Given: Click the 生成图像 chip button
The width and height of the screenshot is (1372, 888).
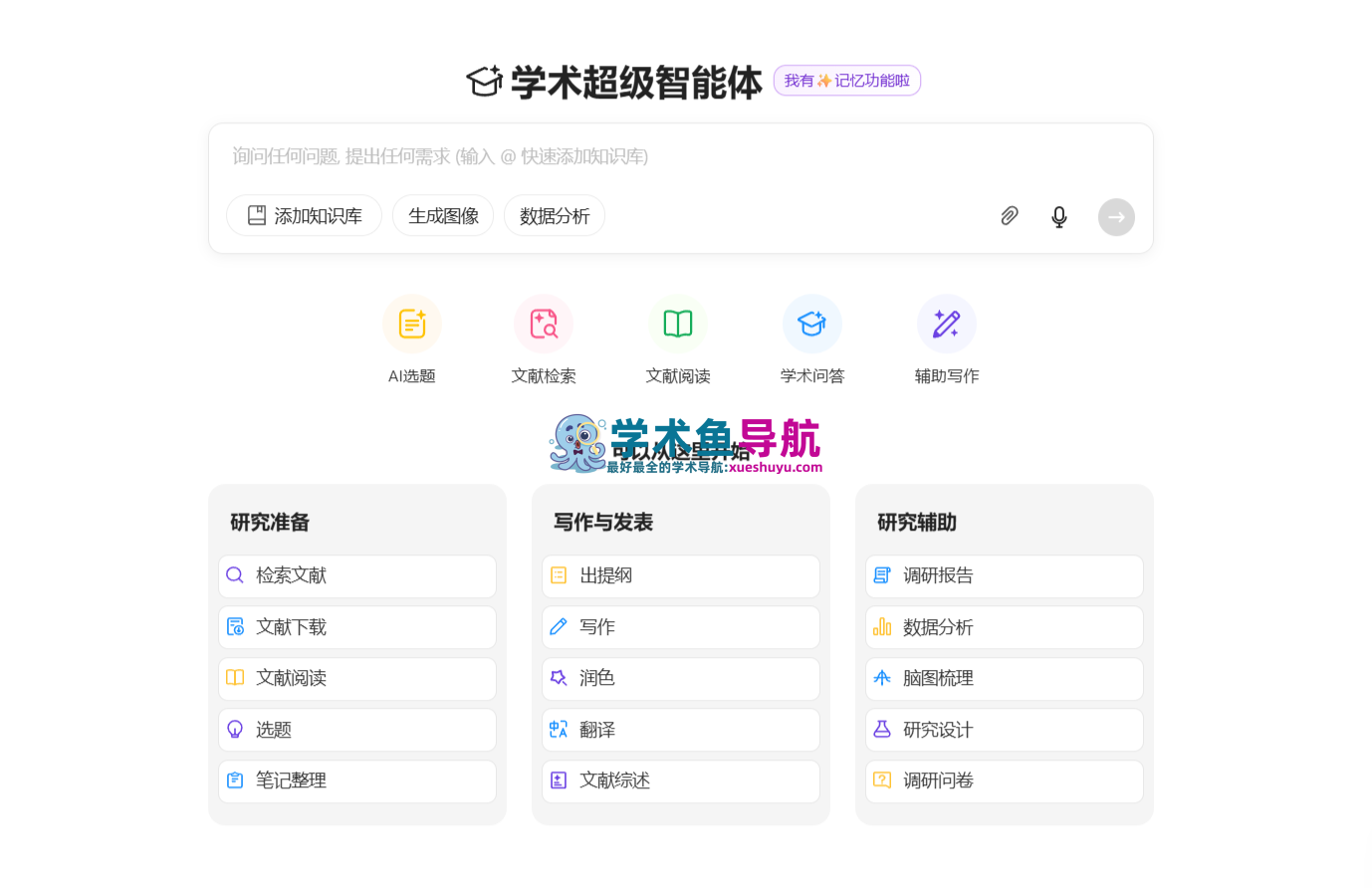Looking at the screenshot, I should [x=442, y=215].
